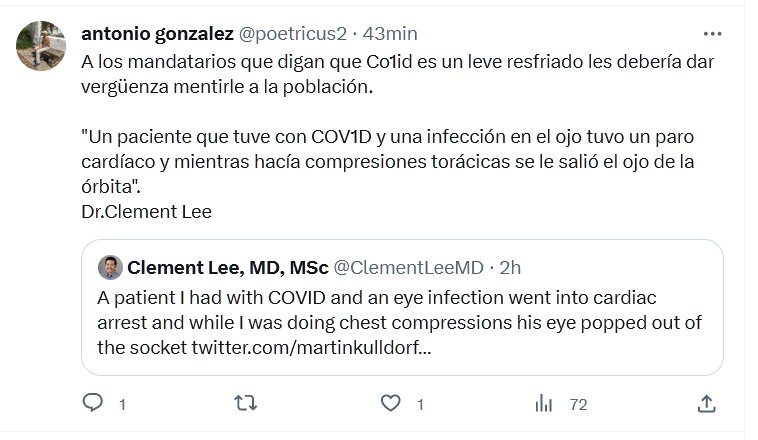Click Clement Lee's small profile avatar
The width and height of the screenshot is (758, 440).
coord(110,267)
